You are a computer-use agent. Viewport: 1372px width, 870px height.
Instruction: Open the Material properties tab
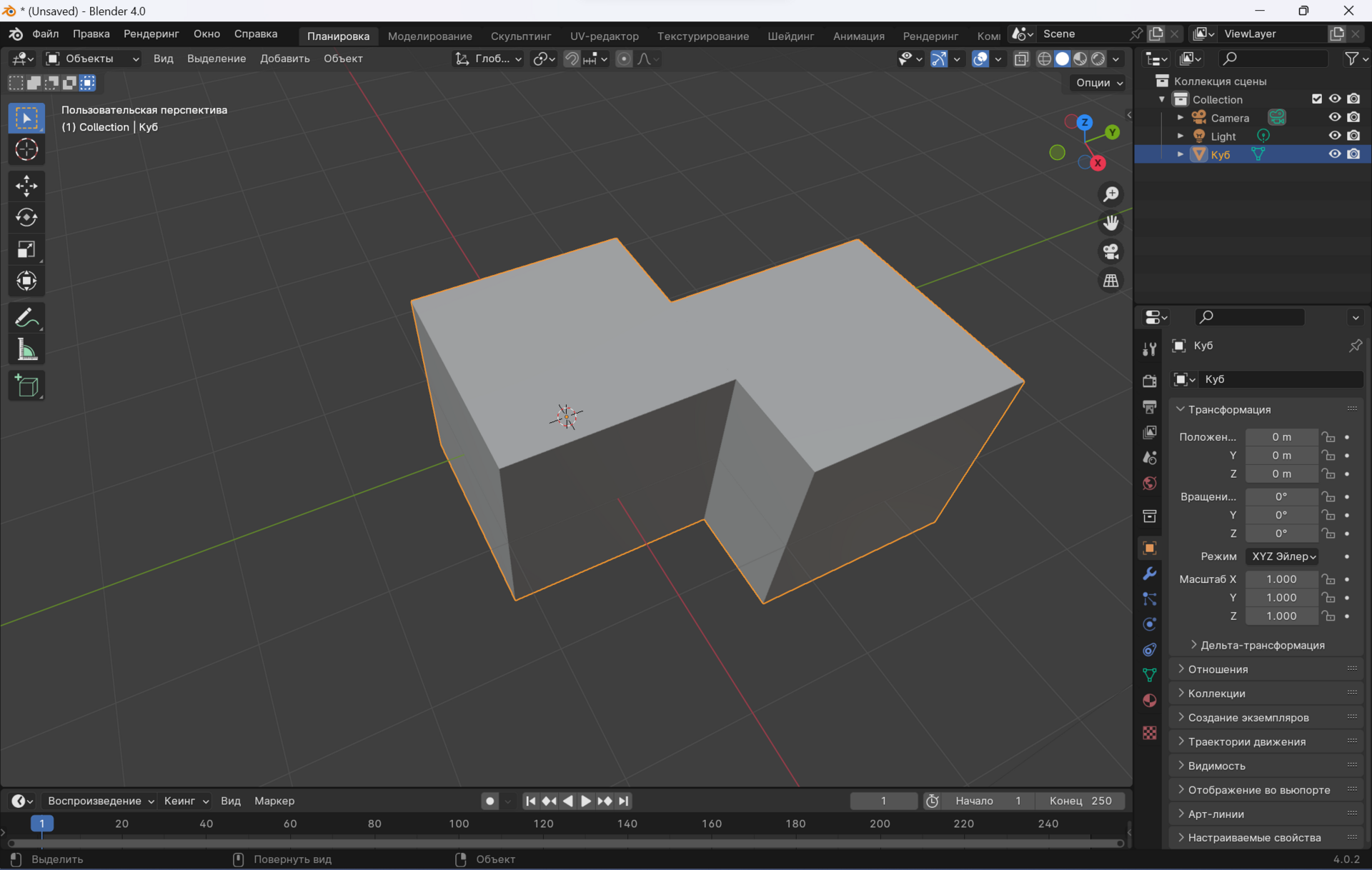point(1149,701)
